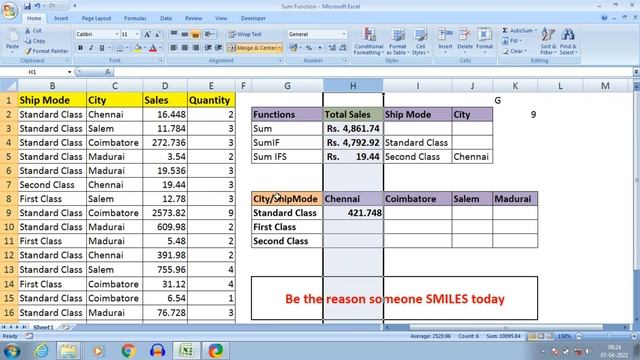The width and height of the screenshot is (640, 360).
Task: Toggle Underline formatting
Action: coord(102,48)
